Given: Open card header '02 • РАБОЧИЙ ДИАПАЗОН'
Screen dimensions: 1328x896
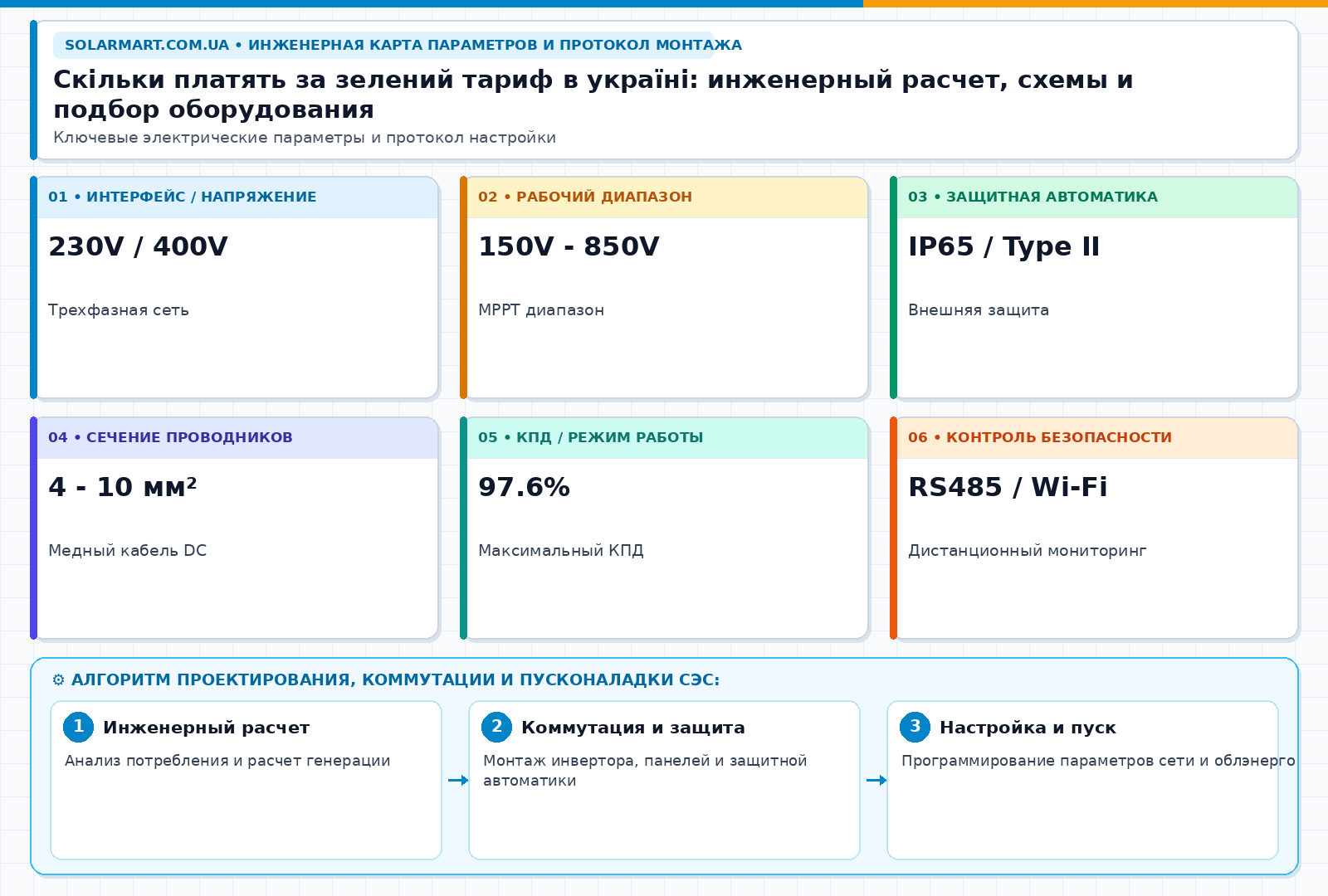Looking at the screenshot, I should [667, 197].
